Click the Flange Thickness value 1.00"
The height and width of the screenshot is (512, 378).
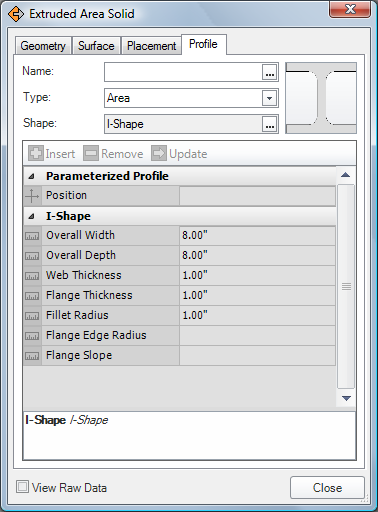click(x=257, y=296)
